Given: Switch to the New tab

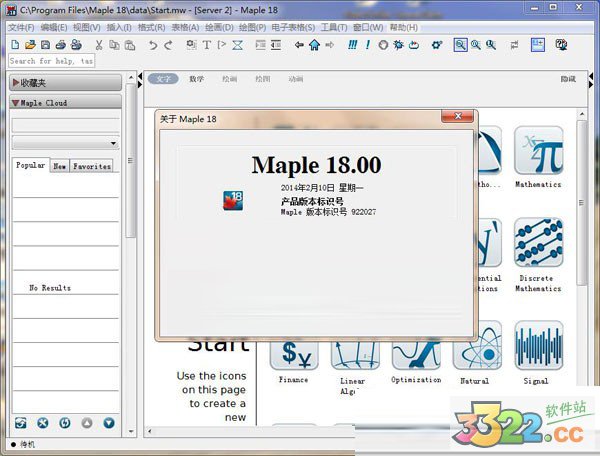Looking at the screenshot, I should click(x=59, y=166).
